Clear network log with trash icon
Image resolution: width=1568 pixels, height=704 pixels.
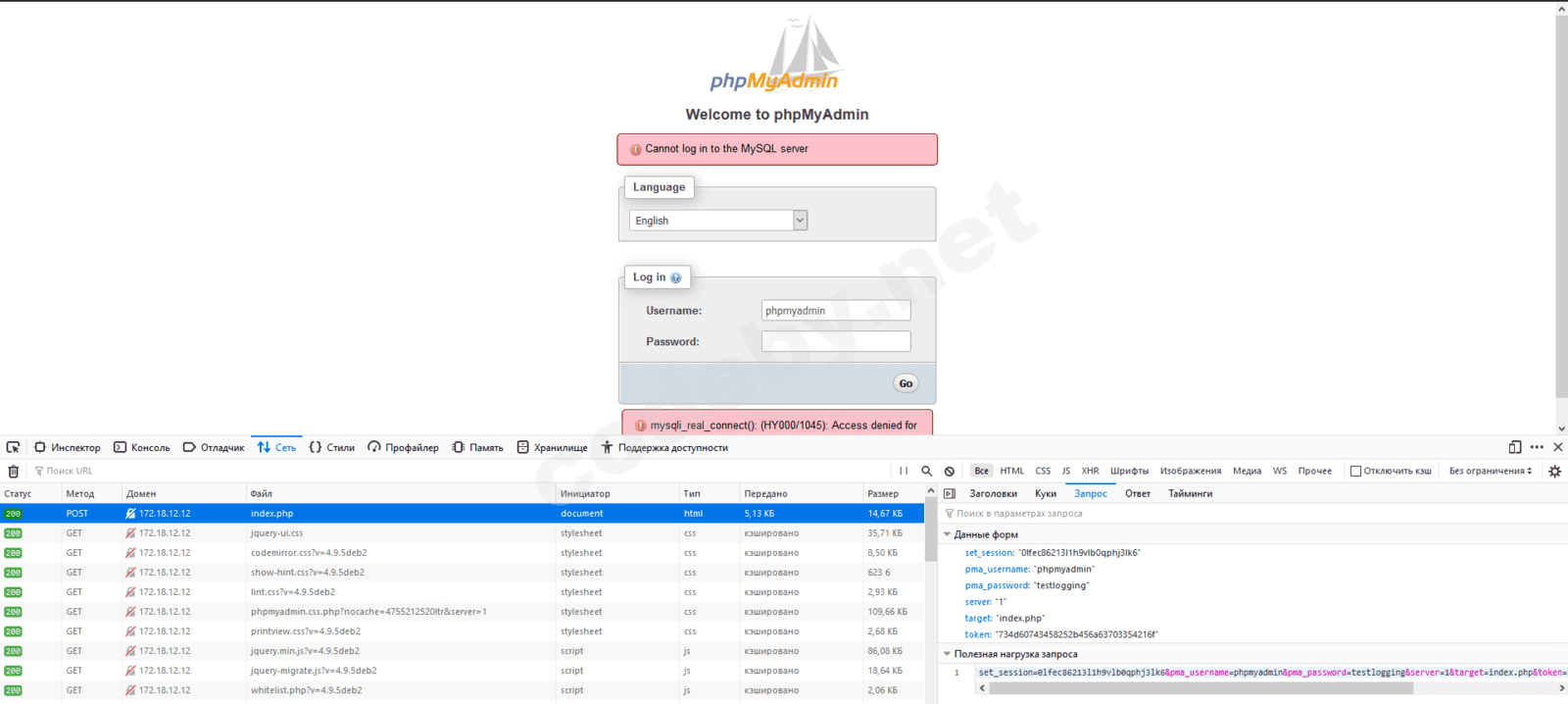point(13,472)
